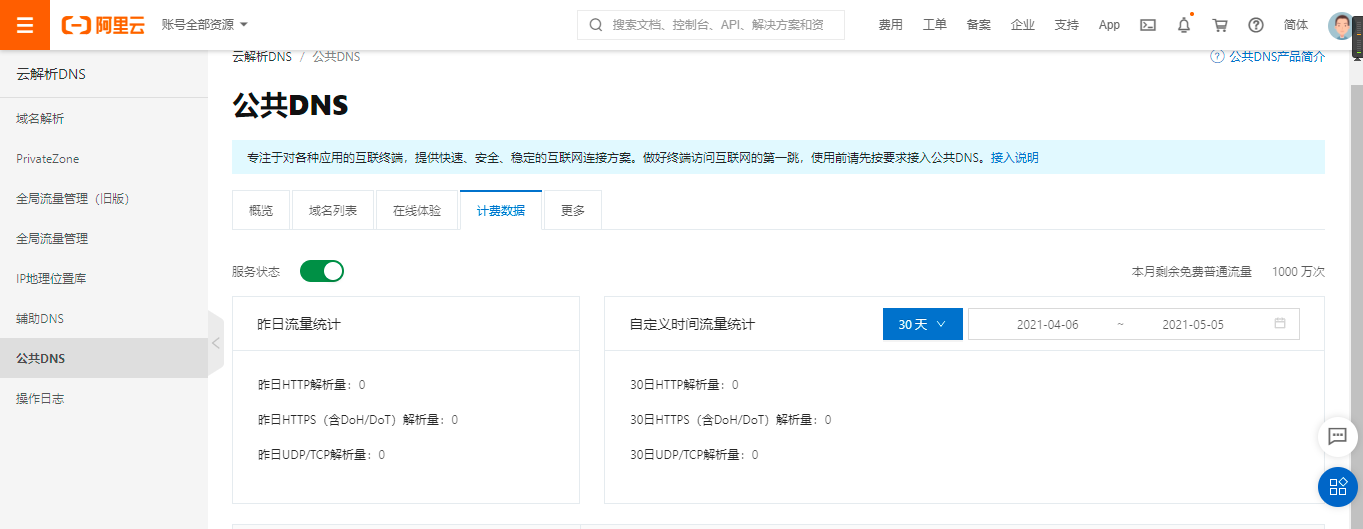This screenshot has height=529, width=1363.
Task: Click the Alibaba Cloud logo
Action: click(x=103, y=25)
